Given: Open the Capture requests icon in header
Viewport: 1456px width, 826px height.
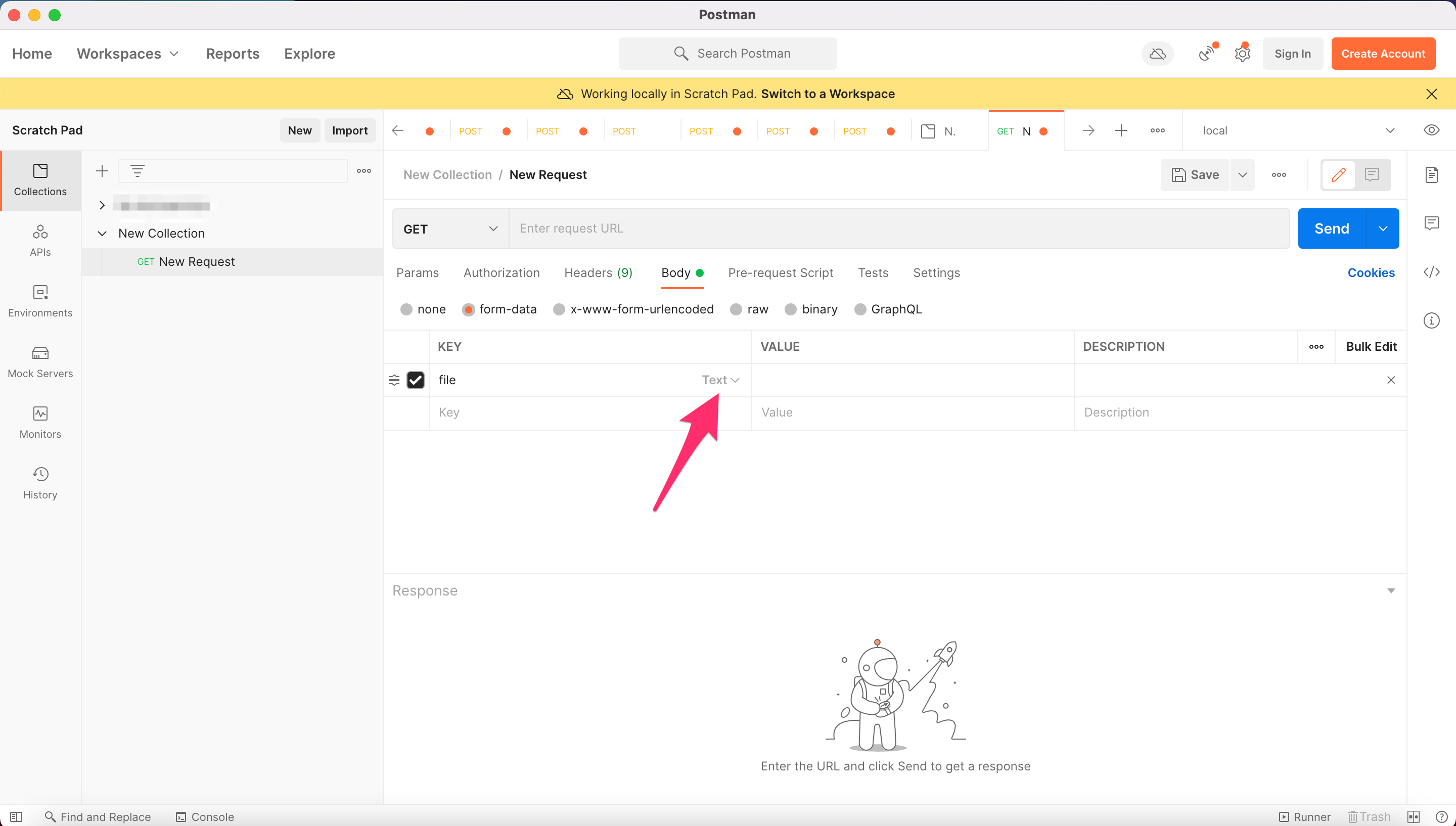Looking at the screenshot, I should point(1206,53).
